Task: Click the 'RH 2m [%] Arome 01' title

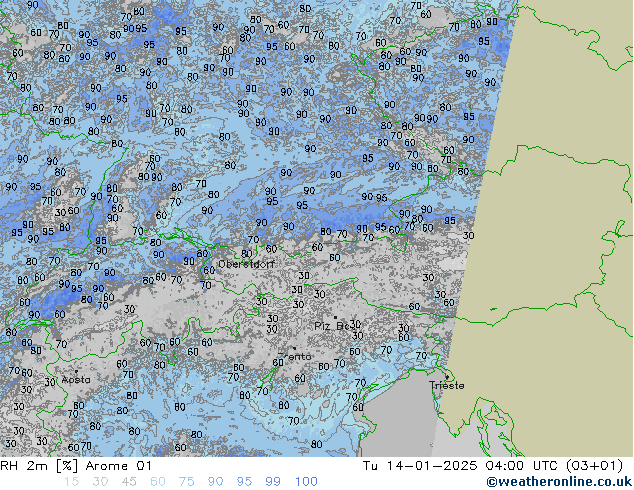Action: (76, 466)
